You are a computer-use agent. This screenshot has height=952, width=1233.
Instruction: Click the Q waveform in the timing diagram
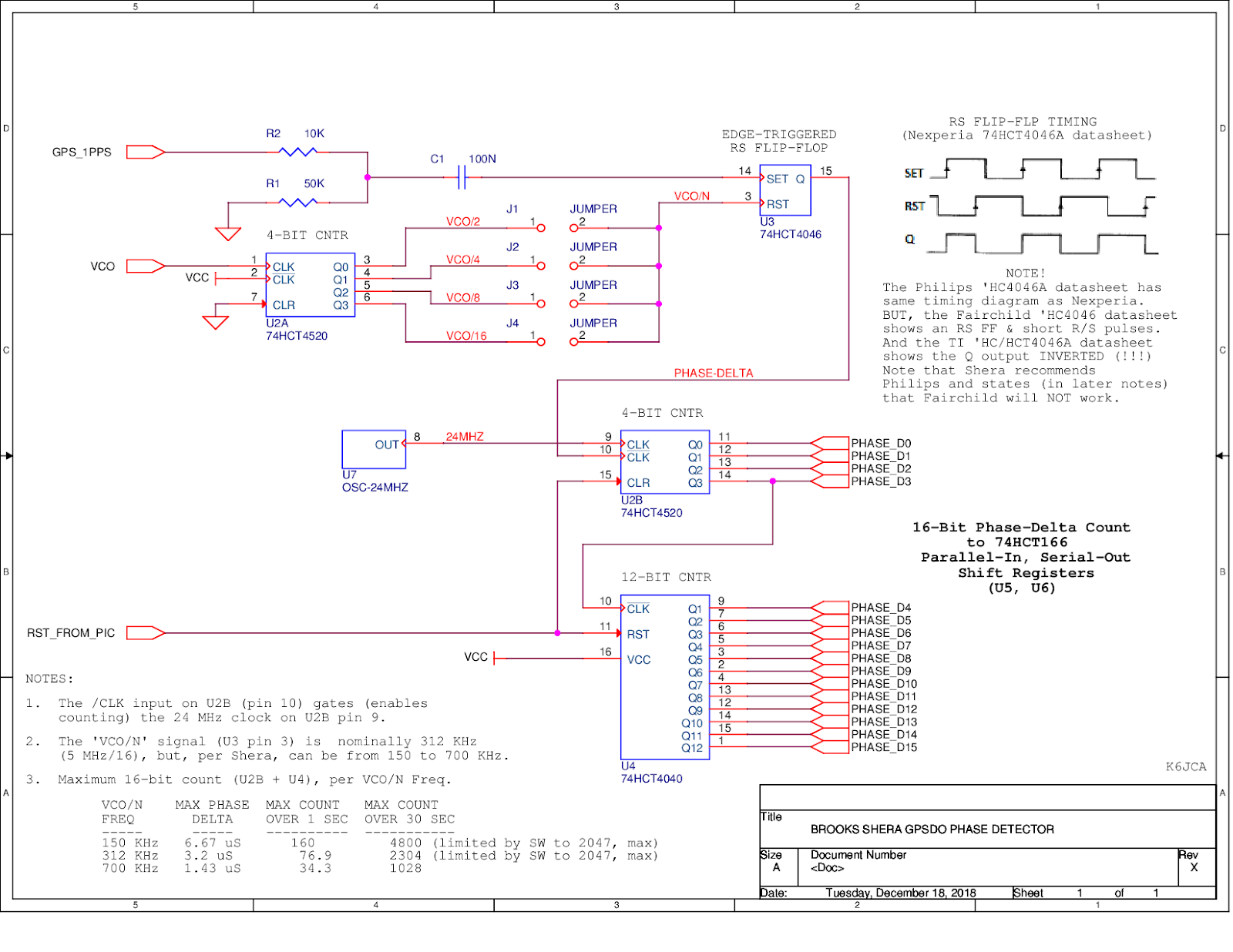1043,243
